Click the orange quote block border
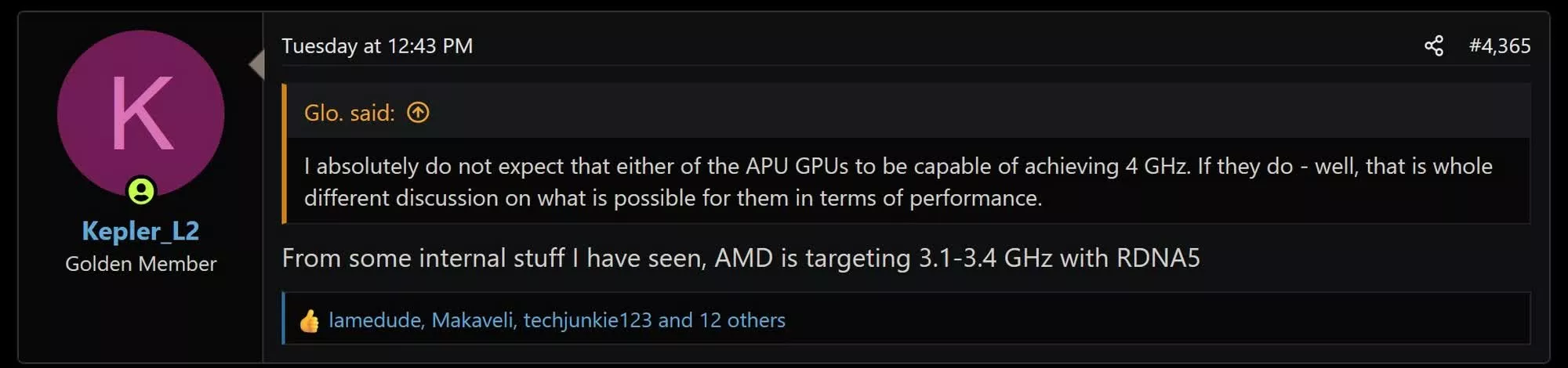 (x=285, y=153)
